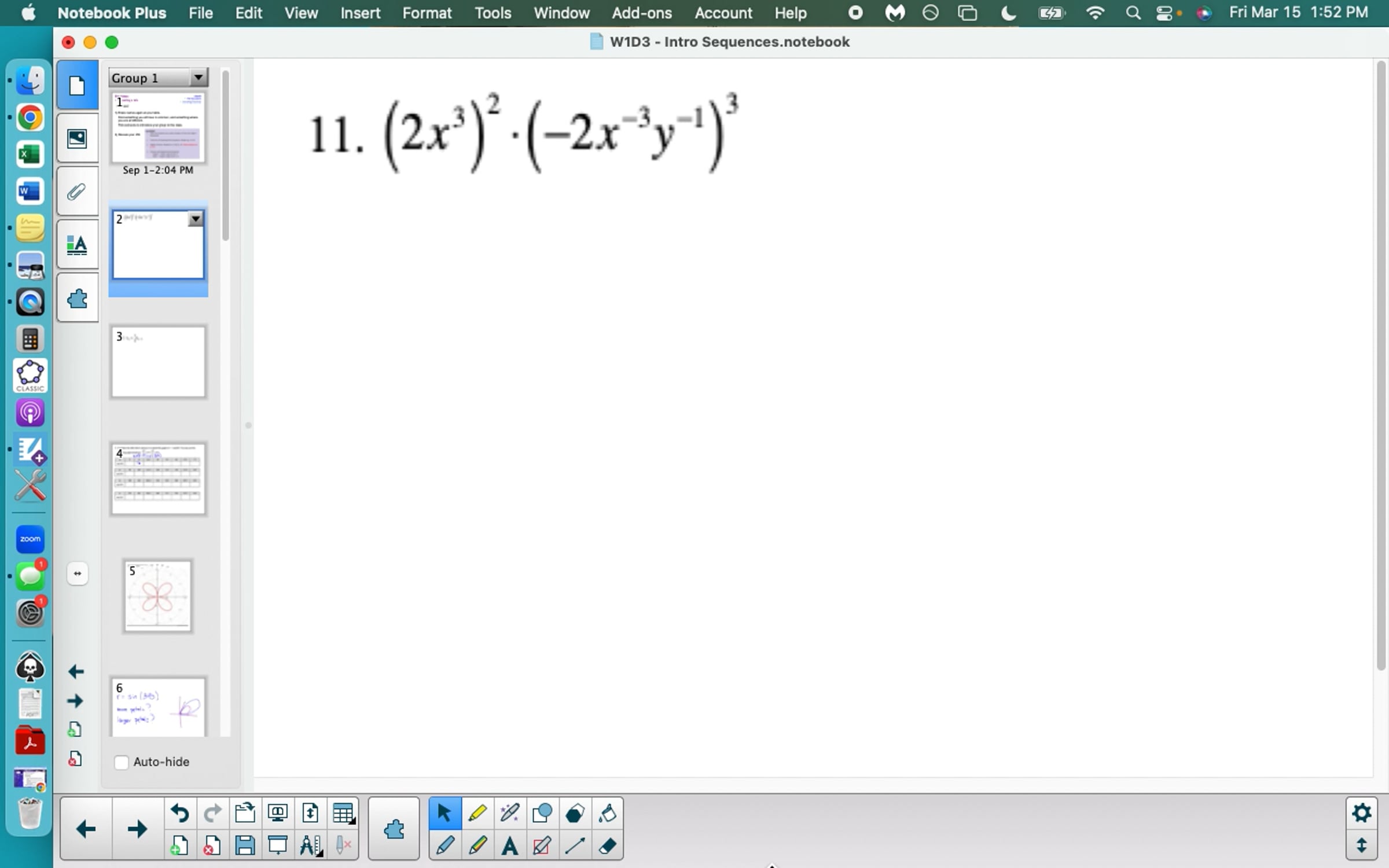Go to next page using the large right arrow

137,829
